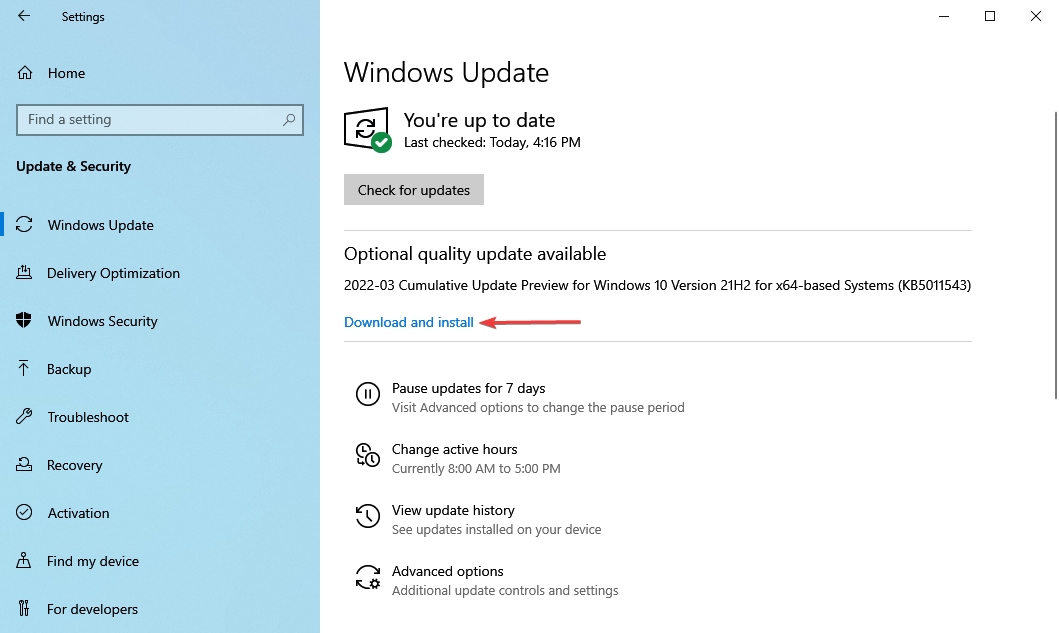
Task: Close the Settings window
Action: click(x=1035, y=16)
